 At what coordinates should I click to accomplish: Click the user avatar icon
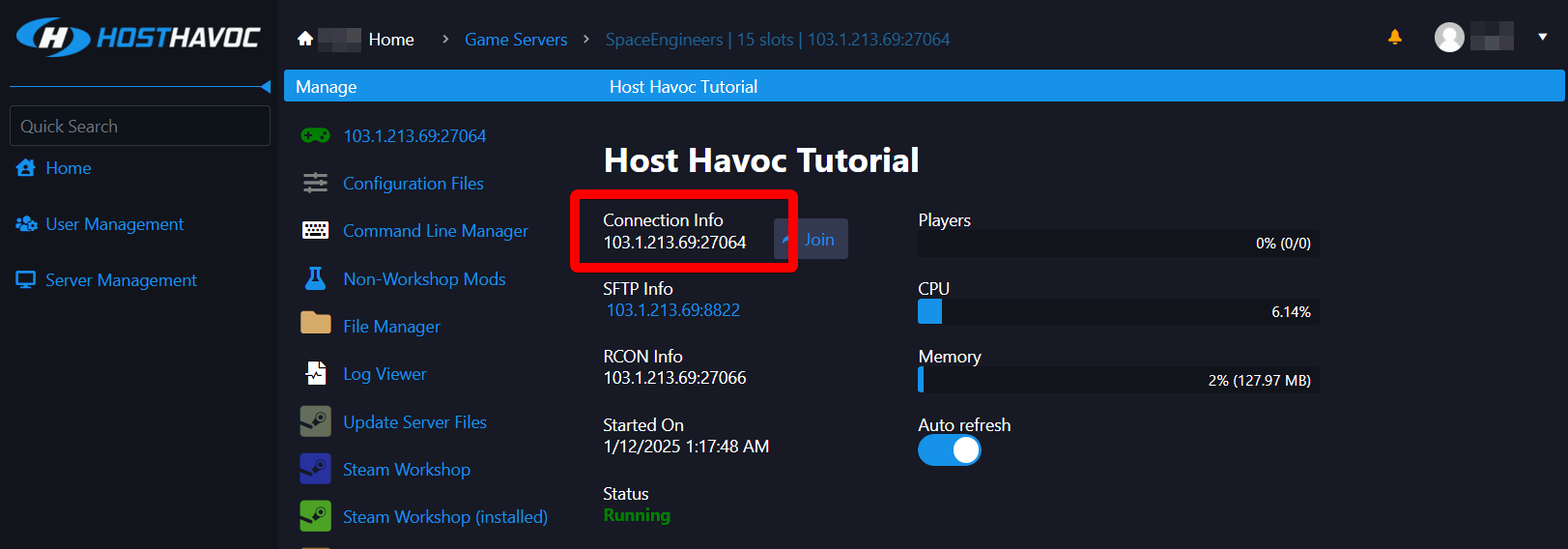pyautogui.click(x=1449, y=37)
